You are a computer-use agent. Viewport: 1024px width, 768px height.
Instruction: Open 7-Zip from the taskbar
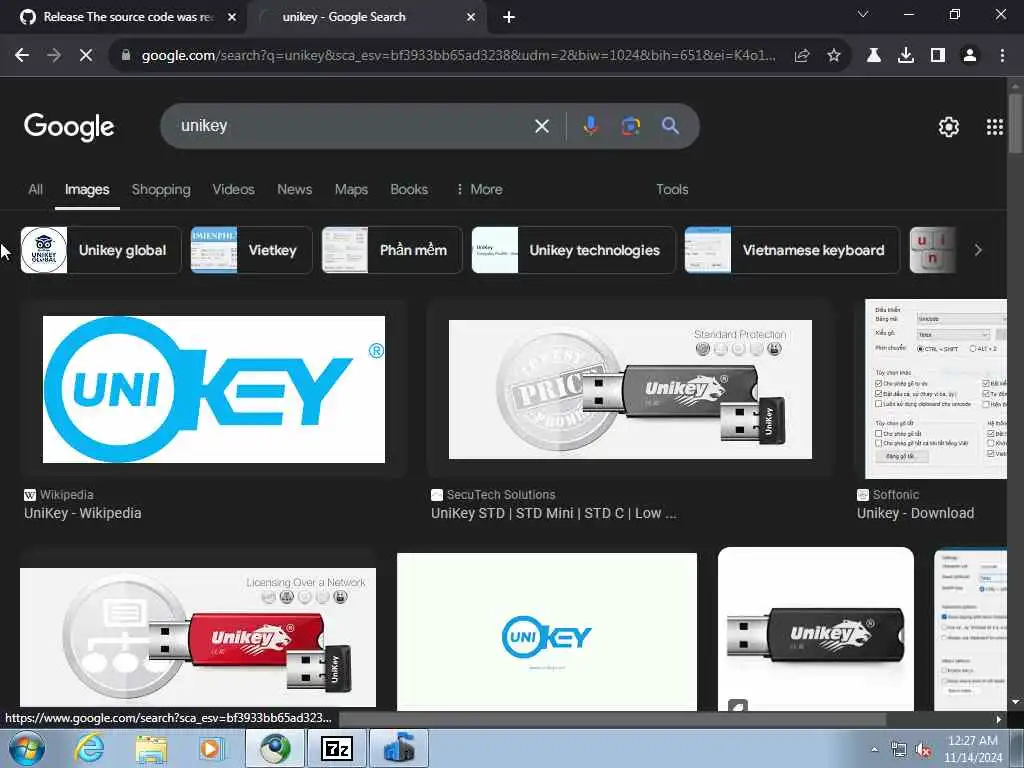click(337, 748)
